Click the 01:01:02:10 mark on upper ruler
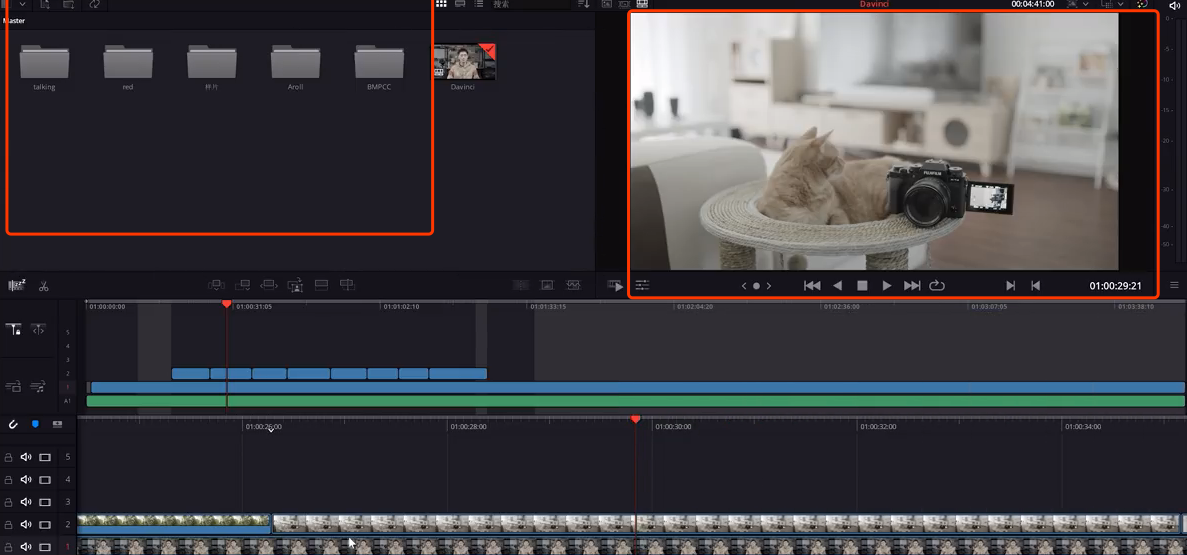 coord(399,307)
